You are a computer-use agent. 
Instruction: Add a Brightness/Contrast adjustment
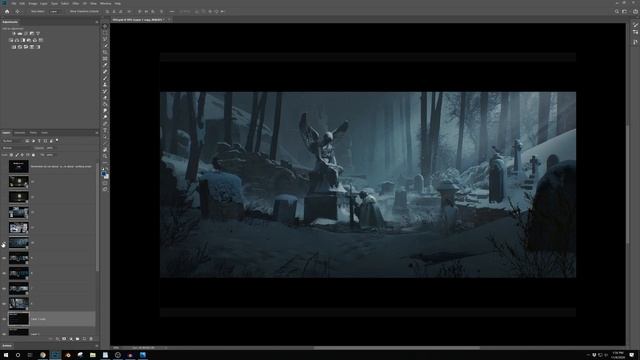[13, 33]
